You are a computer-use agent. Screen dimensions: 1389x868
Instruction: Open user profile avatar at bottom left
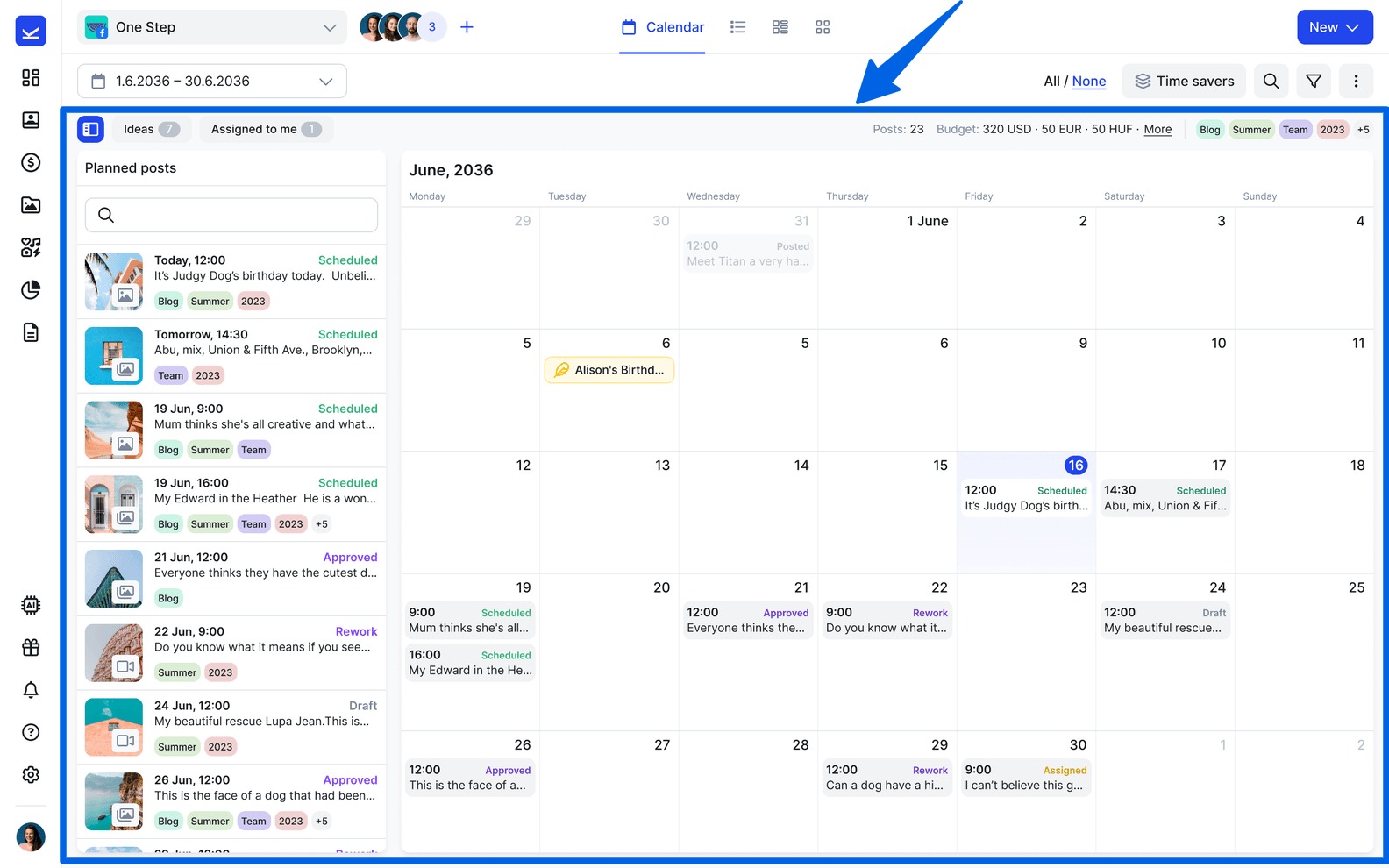point(31,837)
